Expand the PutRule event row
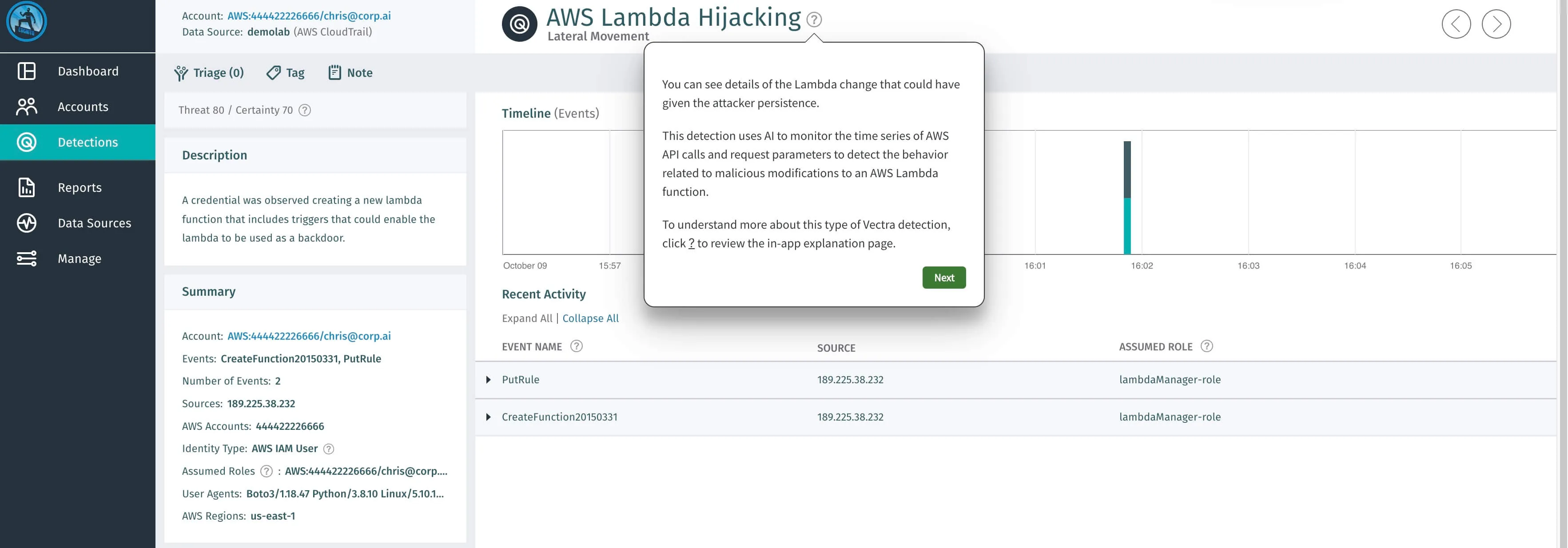The image size is (1568, 548). (488, 380)
